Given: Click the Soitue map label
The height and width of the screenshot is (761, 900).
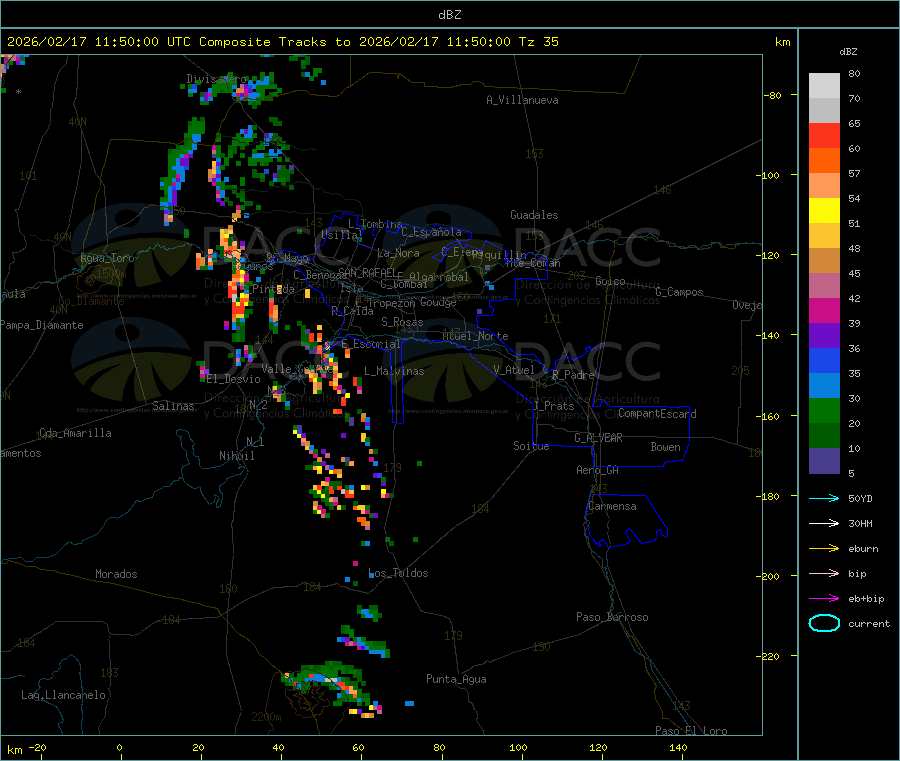Looking at the screenshot, I should (x=531, y=446).
